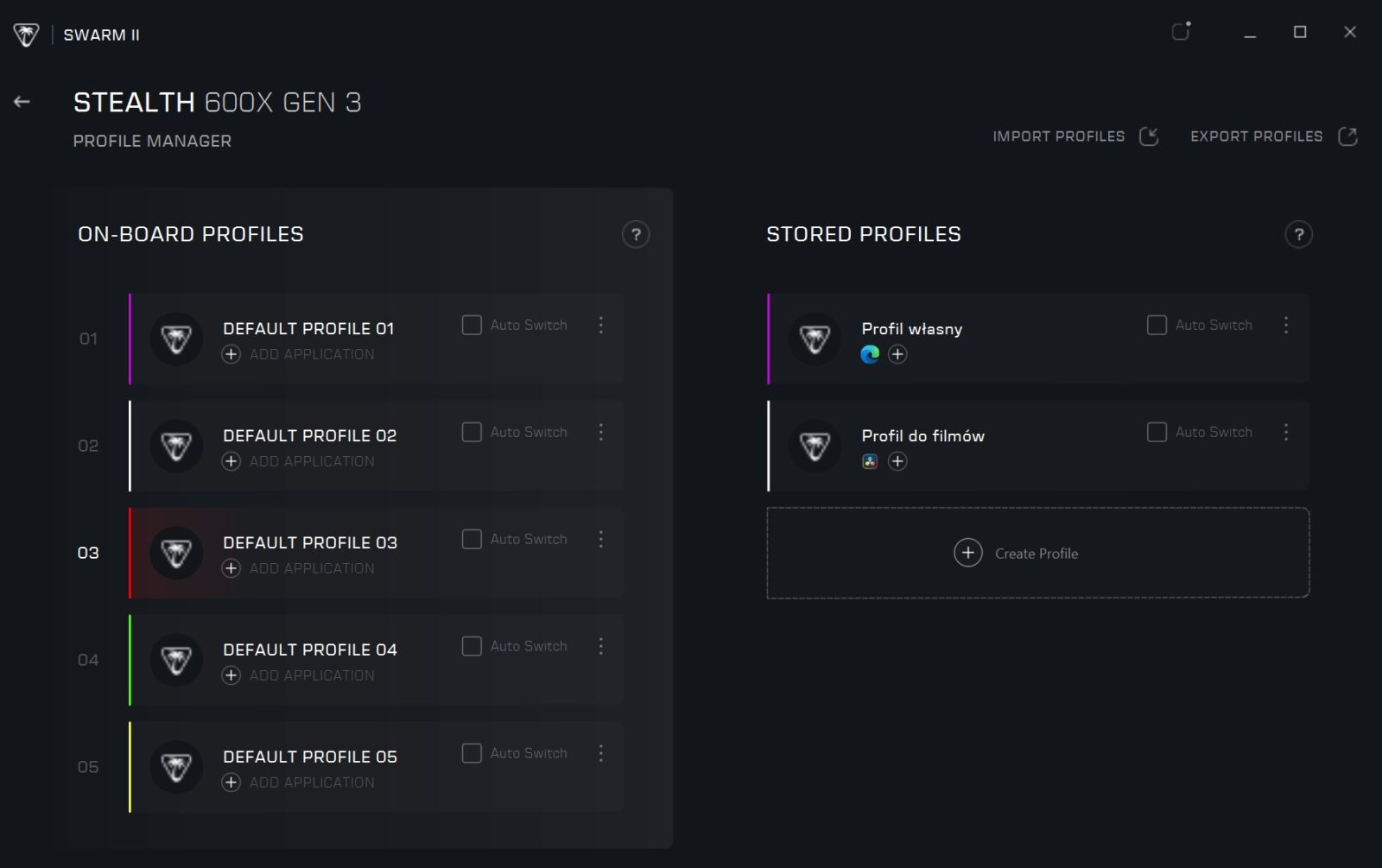Click the app icon under Profil do filmów
The image size is (1382, 868).
pos(870,461)
